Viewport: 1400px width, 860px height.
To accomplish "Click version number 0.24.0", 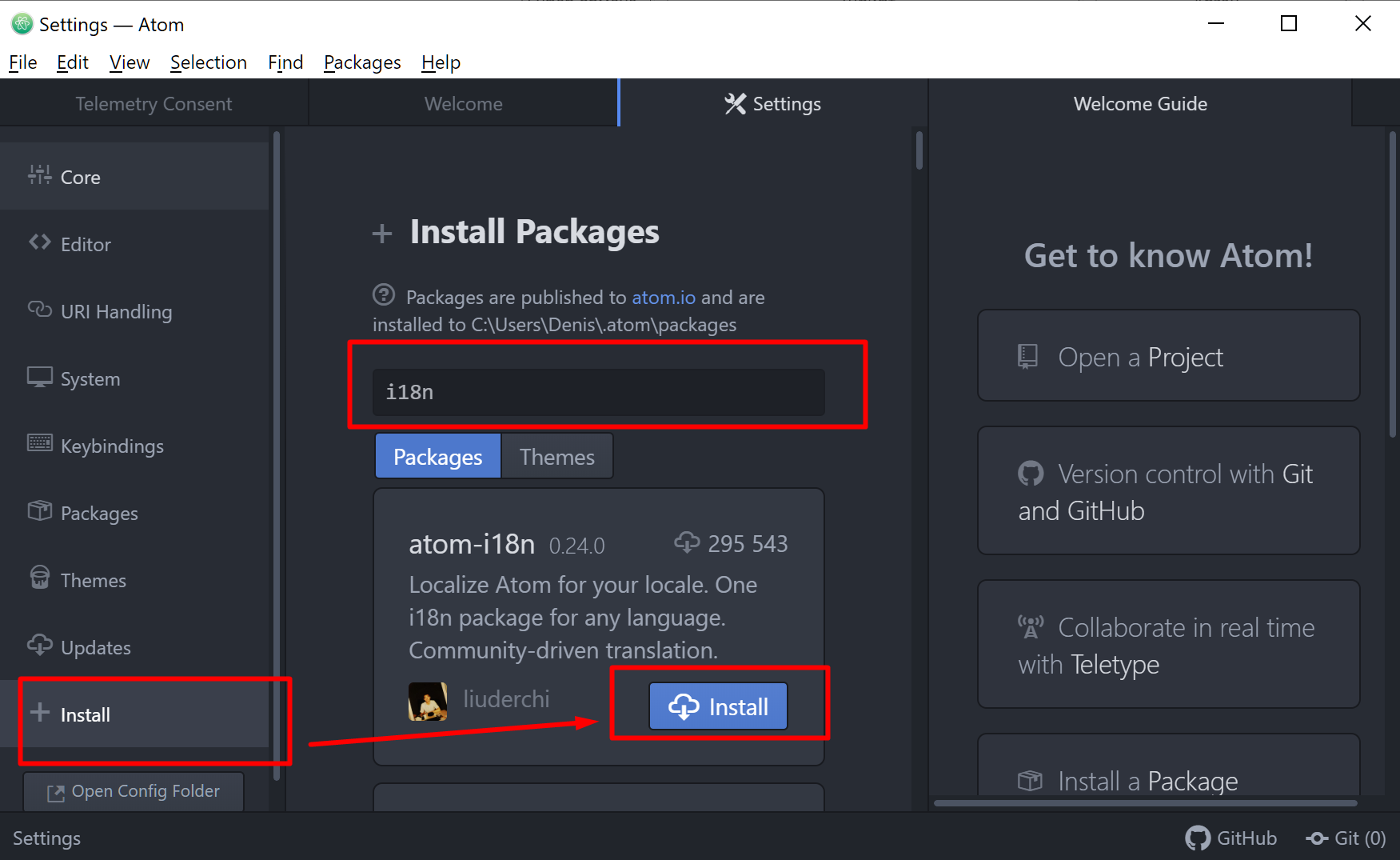I will (x=576, y=546).
